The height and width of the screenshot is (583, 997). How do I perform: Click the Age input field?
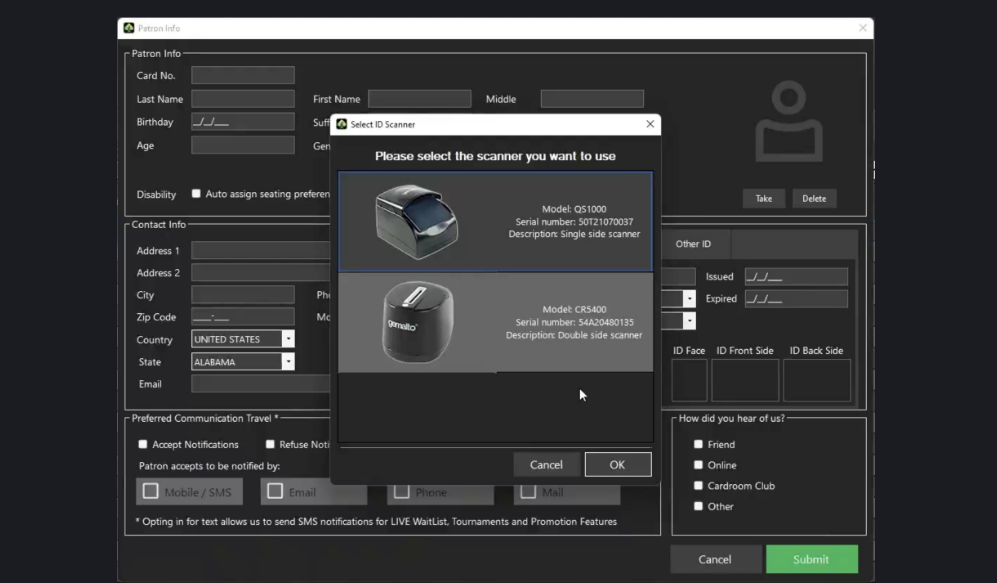243,145
